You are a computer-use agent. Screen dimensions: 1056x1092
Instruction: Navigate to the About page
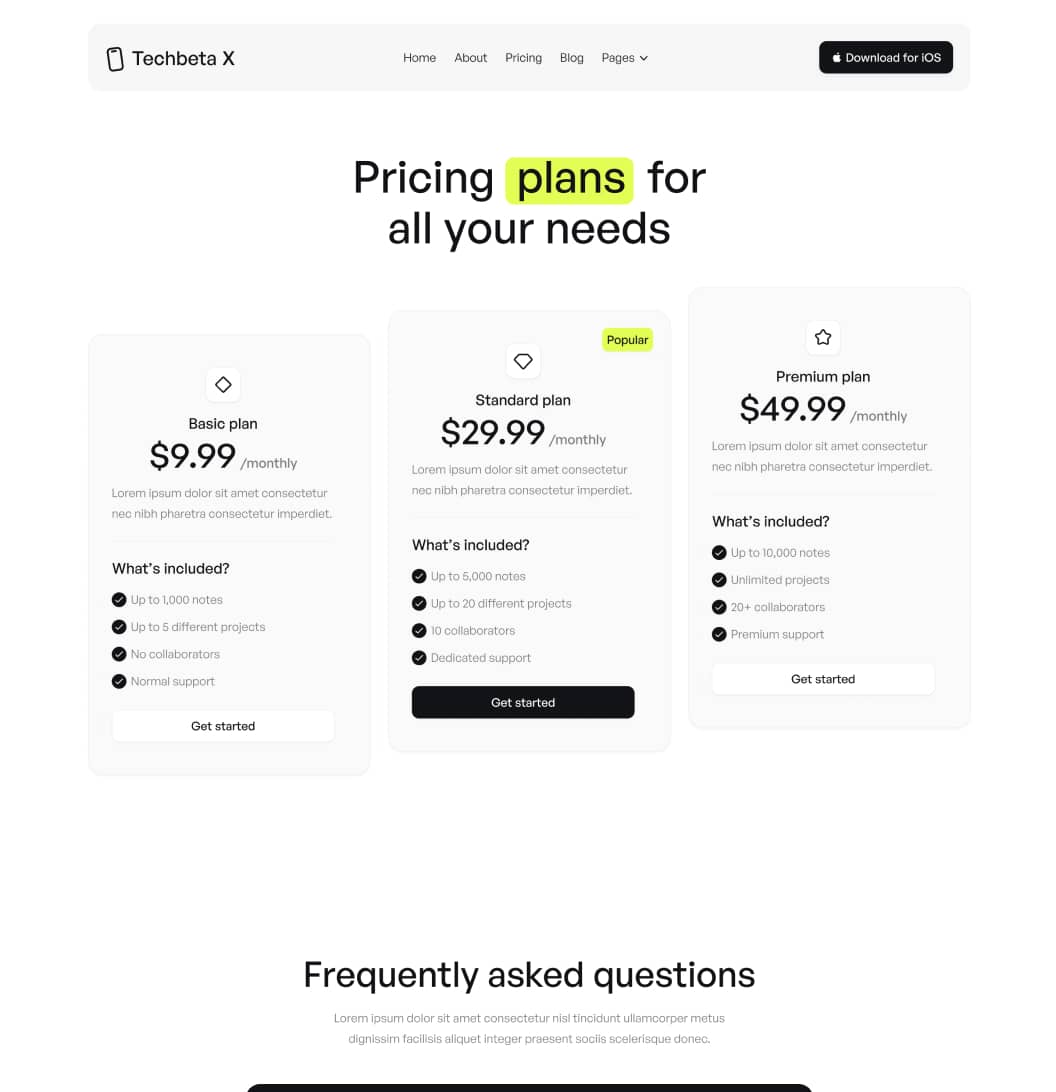470,57
